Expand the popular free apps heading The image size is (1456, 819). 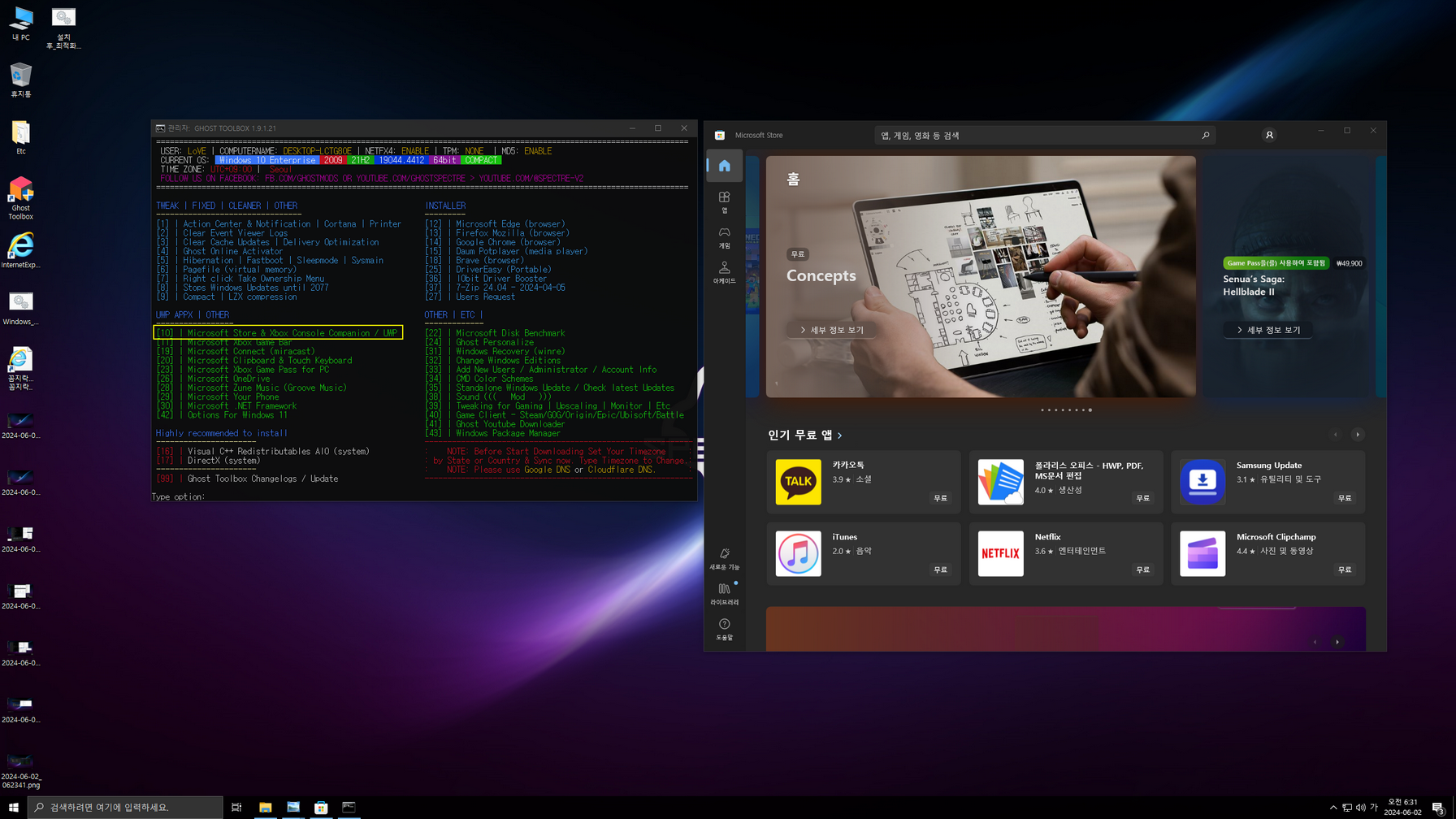805,435
